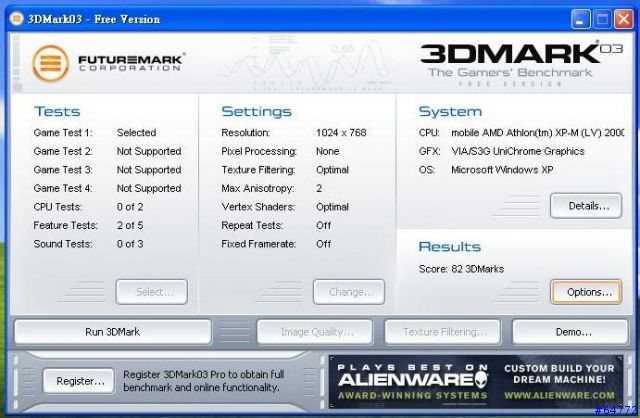Click the 3DMark03 title bar app icon

pos(16,18)
